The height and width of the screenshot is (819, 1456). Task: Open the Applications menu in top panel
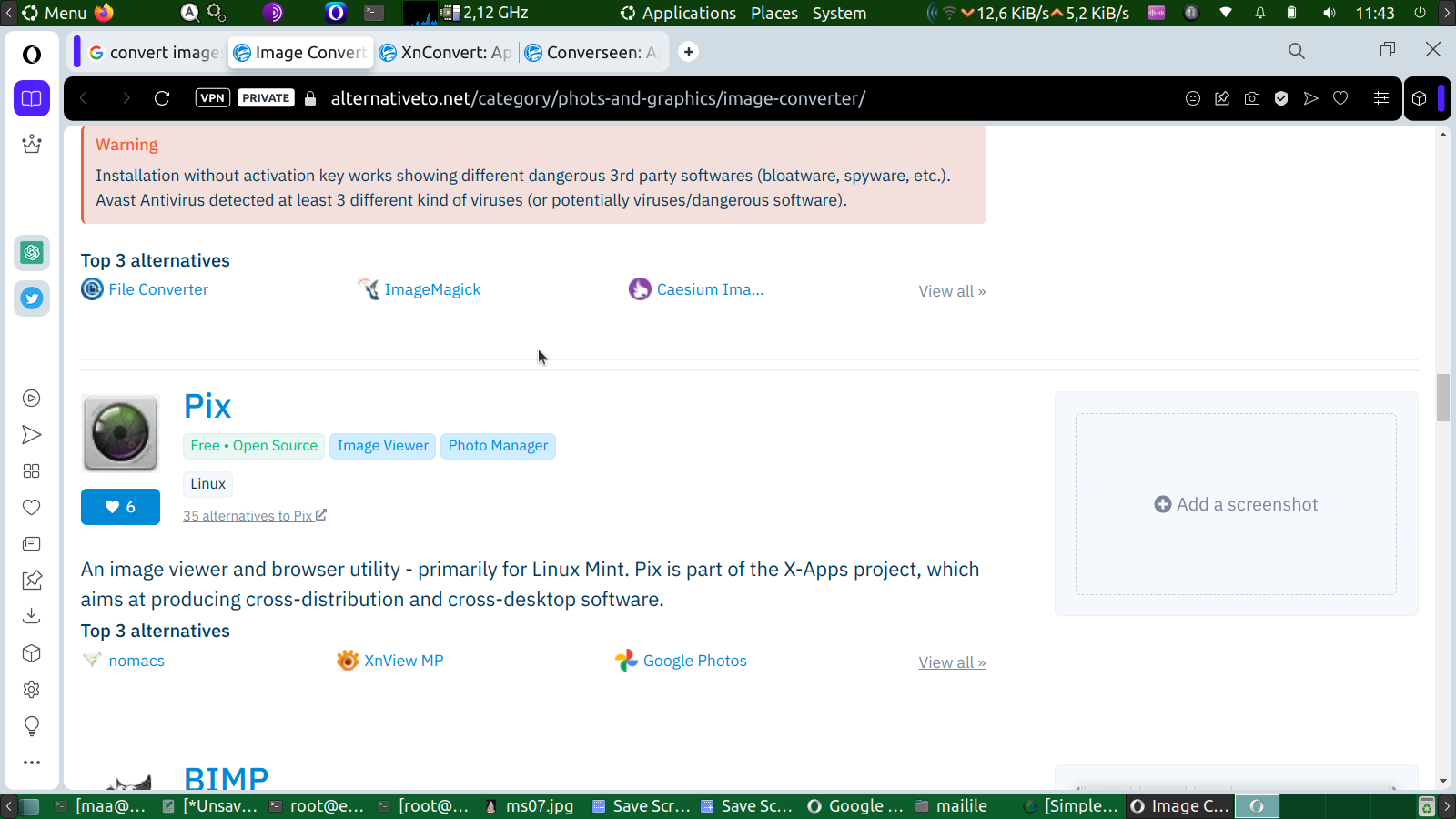coord(678,13)
